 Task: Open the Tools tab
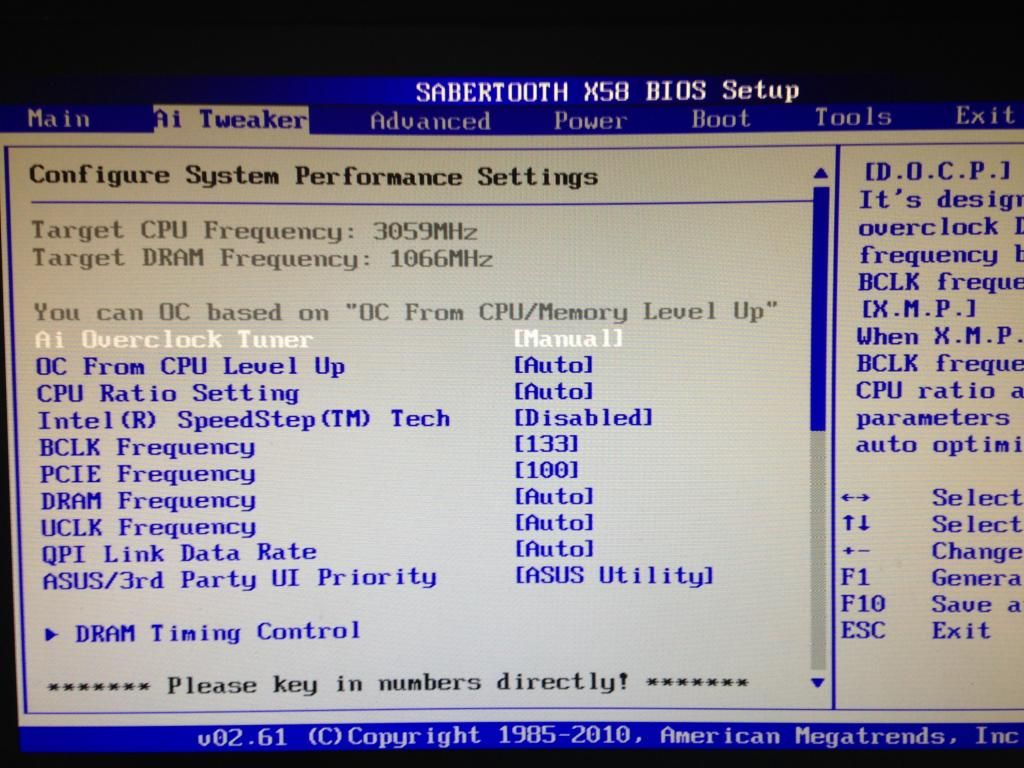[x=853, y=117]
